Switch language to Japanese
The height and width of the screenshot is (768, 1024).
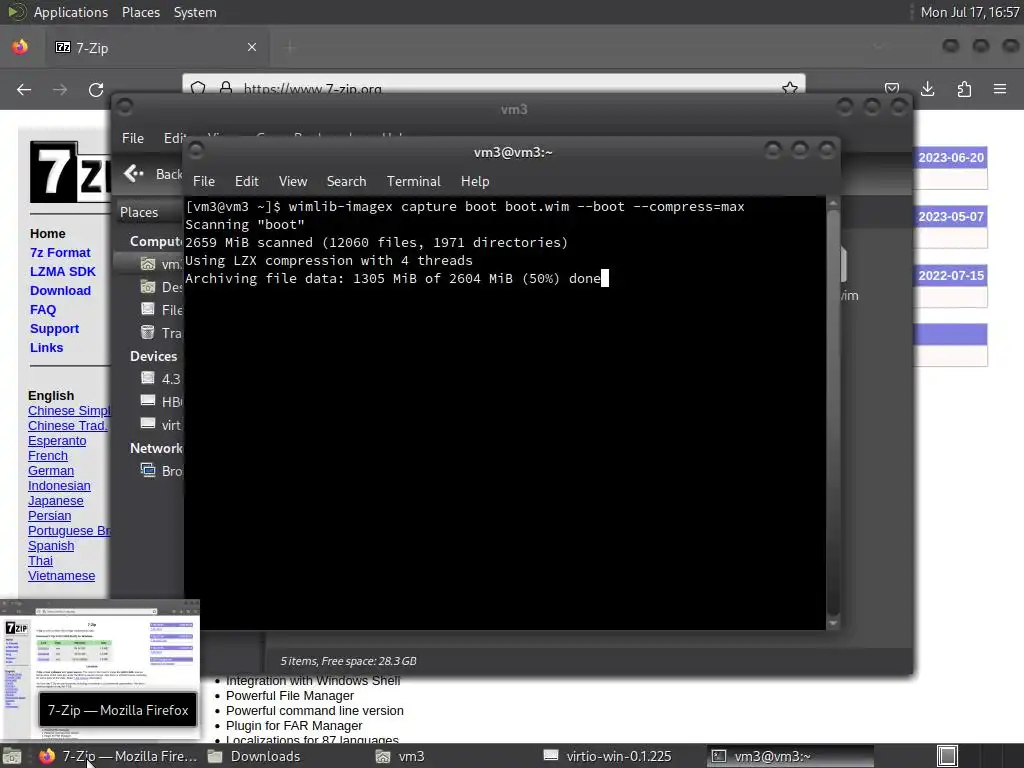[56, 501]
